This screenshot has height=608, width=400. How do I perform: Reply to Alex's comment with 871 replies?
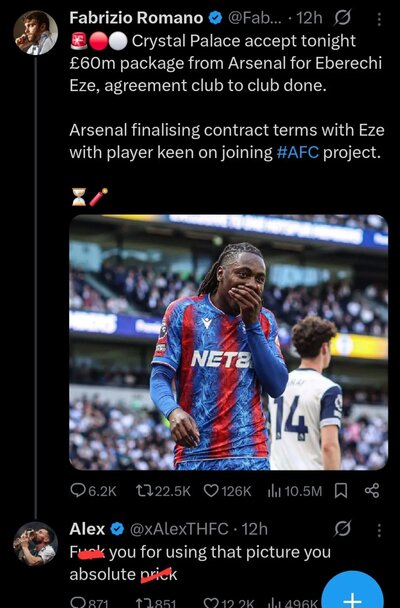(x=90, y=603)
